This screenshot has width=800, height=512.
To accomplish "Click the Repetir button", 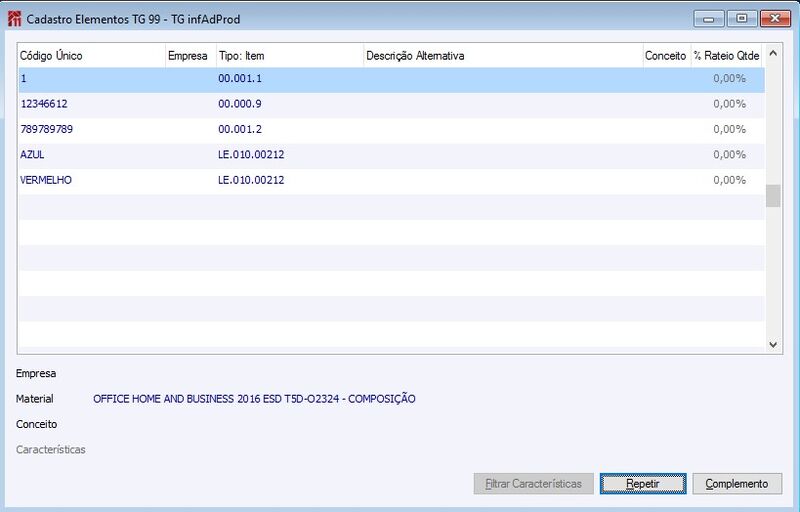I will (x=643, y=483).
